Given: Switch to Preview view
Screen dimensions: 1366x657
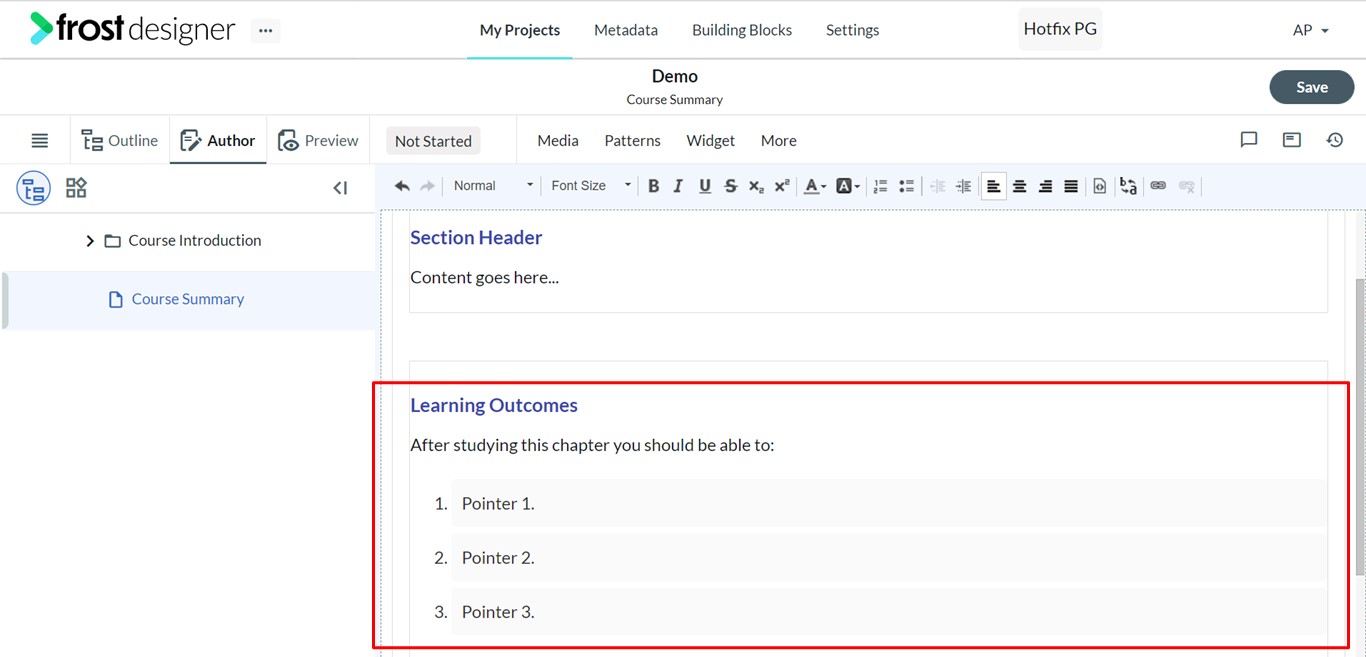Looking at the screenshot, I should pyautogui.click(x=318, y=141).
